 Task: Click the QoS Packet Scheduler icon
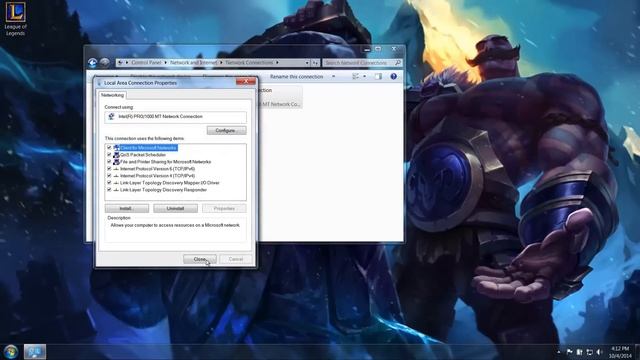pos(116,155)
